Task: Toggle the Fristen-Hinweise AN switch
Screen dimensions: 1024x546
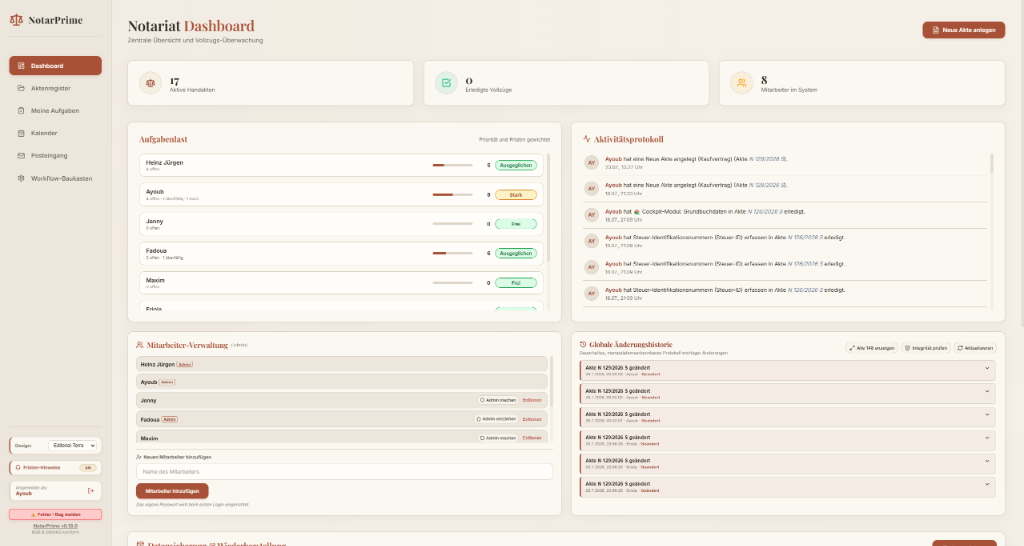Action: (x=88, y=468)
